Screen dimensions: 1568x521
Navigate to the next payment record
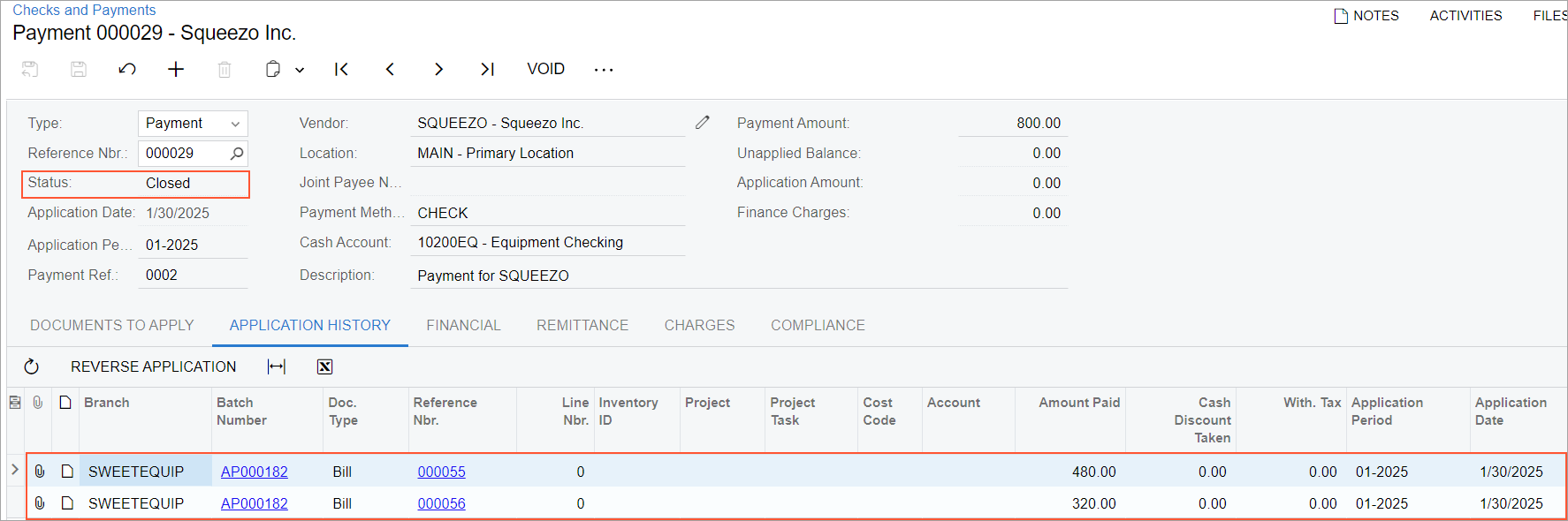click(438, 69)
